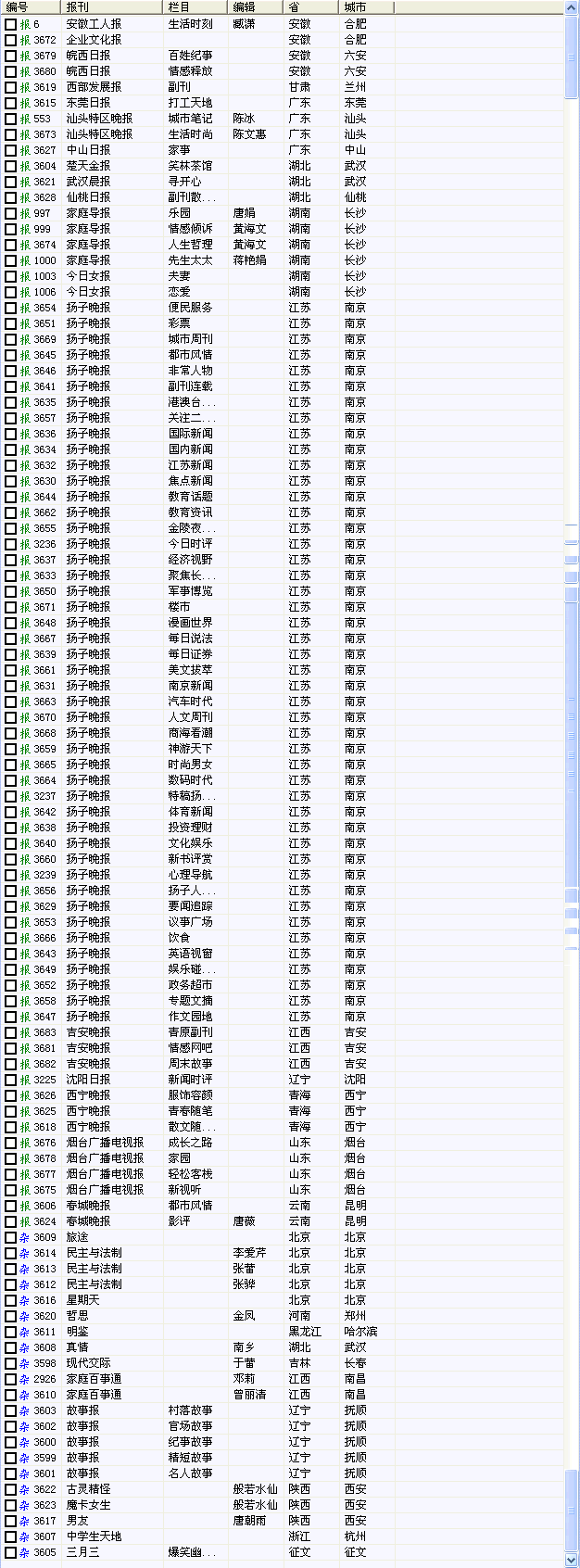Click the 报 icon for entry 3654
The width and height of the screenshot is (580, 1568).
pyautogui.click(x=25, y=308)
